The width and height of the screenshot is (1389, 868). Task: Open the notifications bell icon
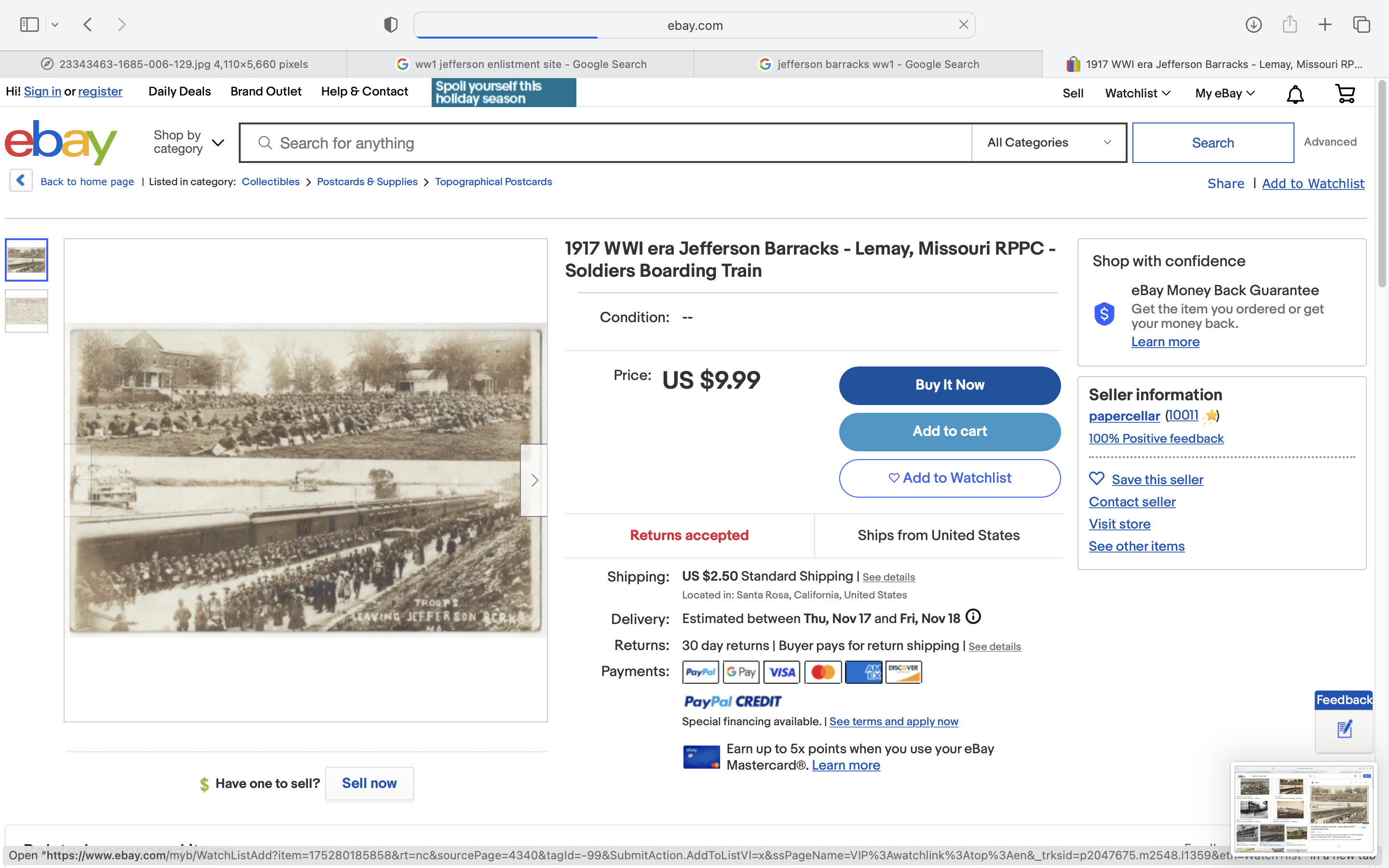click(1295, 94)
